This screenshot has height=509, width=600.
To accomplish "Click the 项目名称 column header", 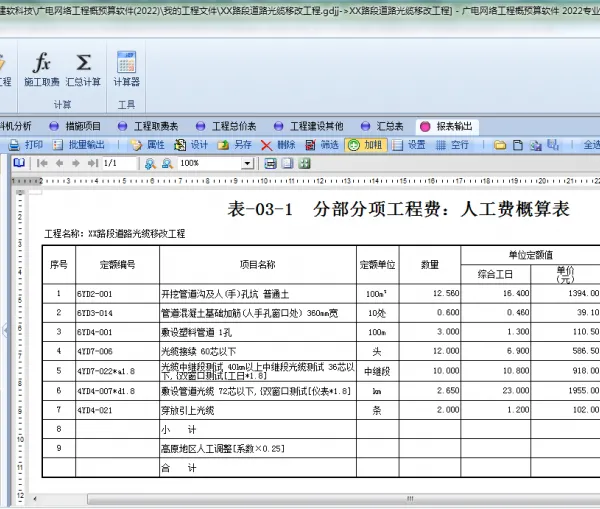I will tap(258, 264).
